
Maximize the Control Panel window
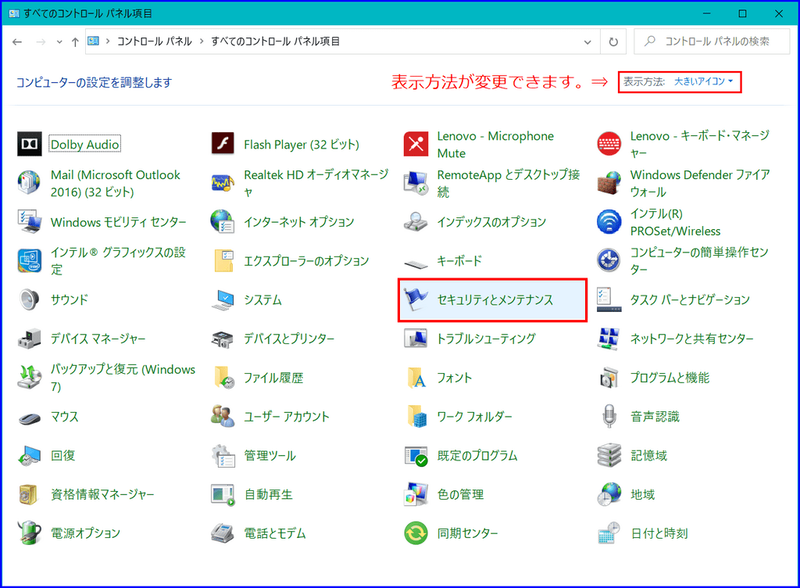tap(742, 14)
